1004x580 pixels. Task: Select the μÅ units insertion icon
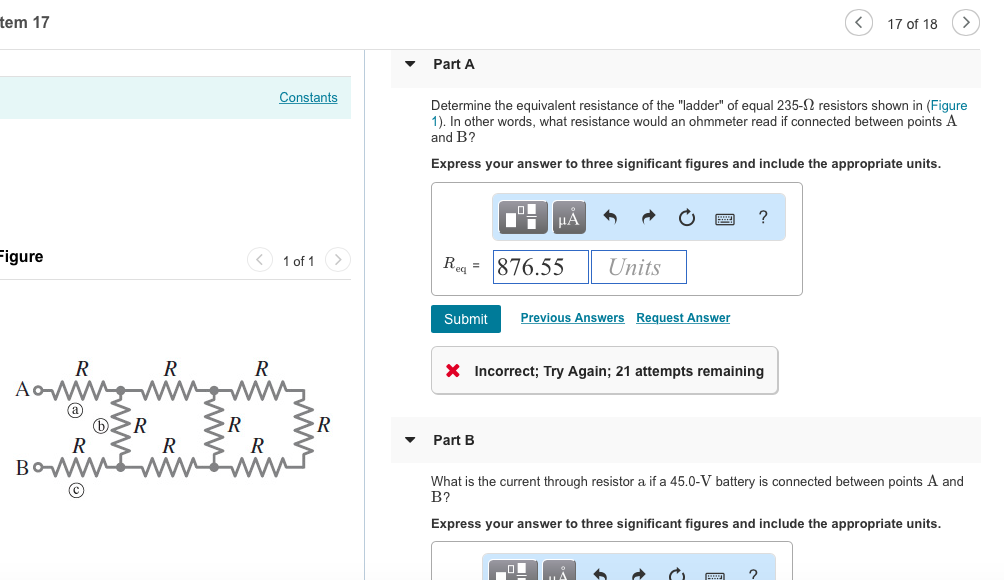[x=568, y=217]
